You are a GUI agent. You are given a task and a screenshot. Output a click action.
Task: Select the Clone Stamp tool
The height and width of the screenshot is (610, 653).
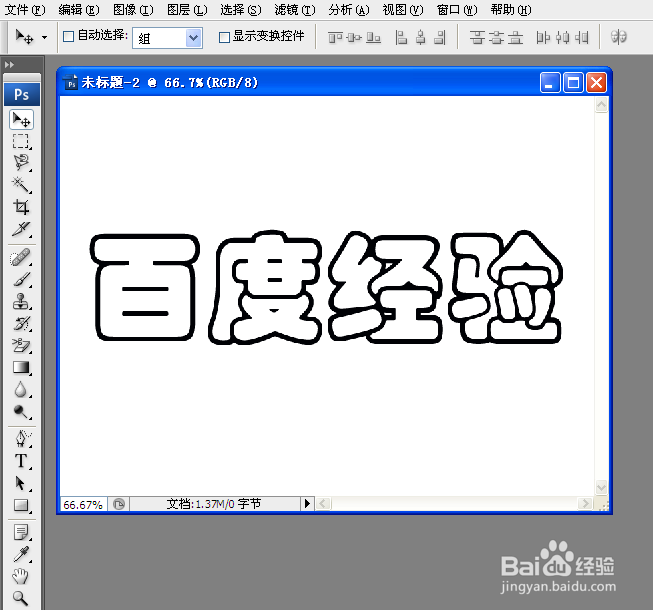(x=20, y=301)
